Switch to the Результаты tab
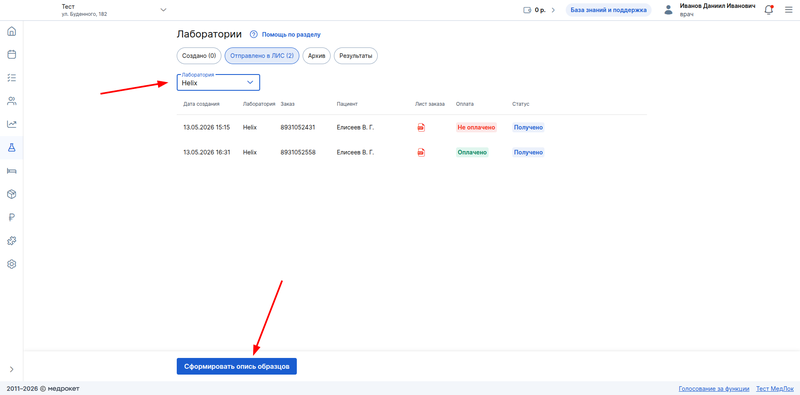This screenshot has height=395, width=800. [x=356, y=56]
